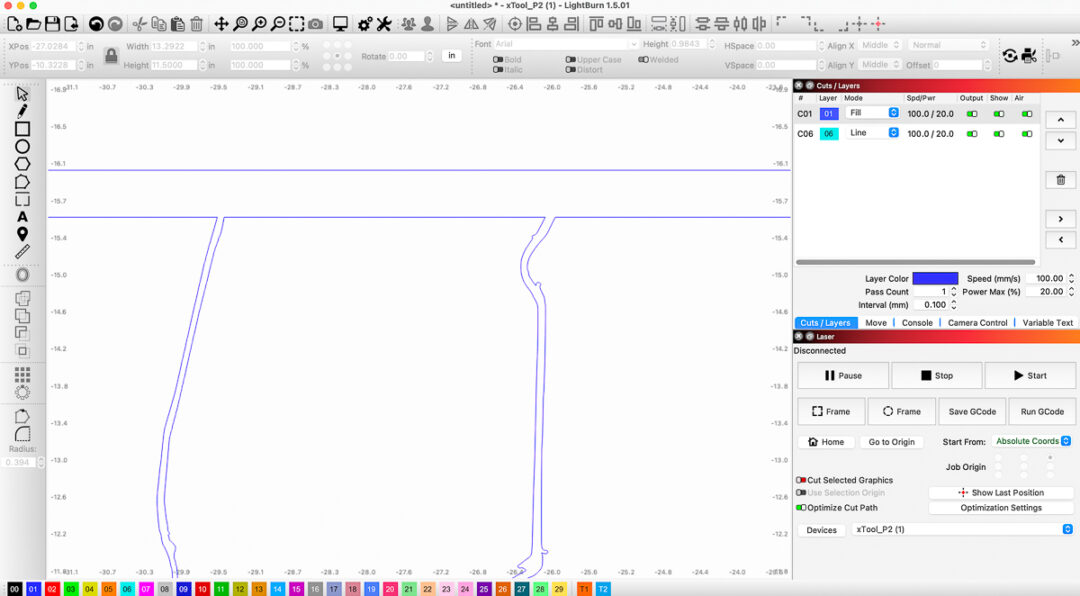The image size is (1080, 596).
Task: Enable Cut Selected Graphics switch
Action: tap(801, 480)
